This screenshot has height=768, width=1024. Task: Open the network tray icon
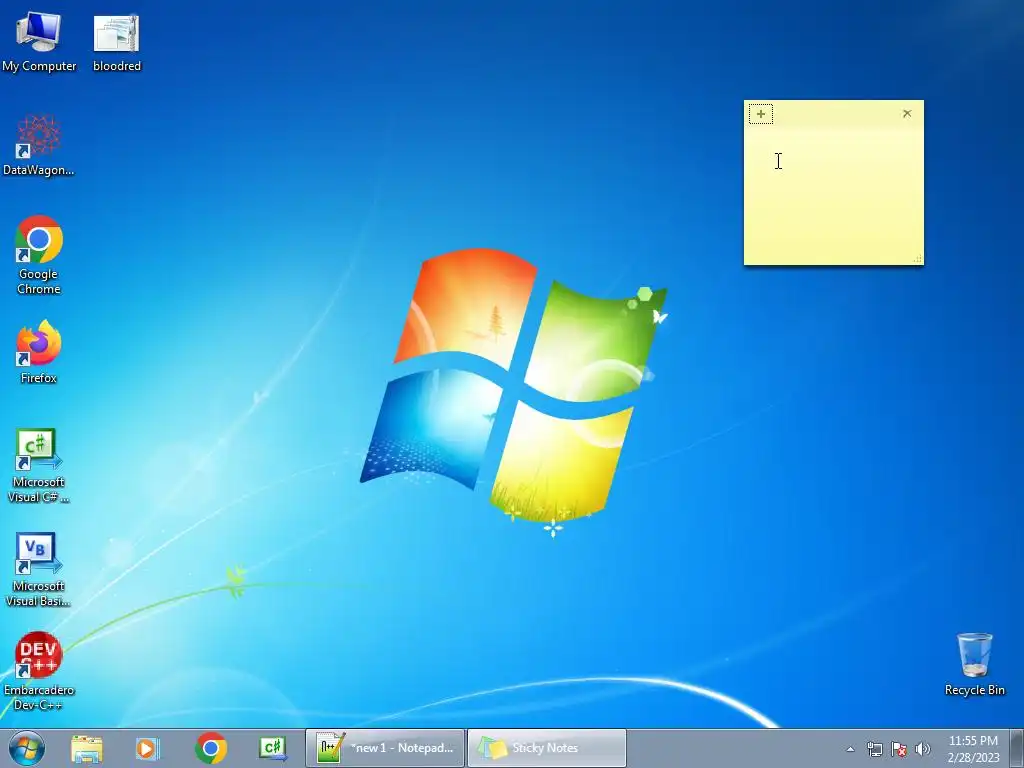click(874, 749)
